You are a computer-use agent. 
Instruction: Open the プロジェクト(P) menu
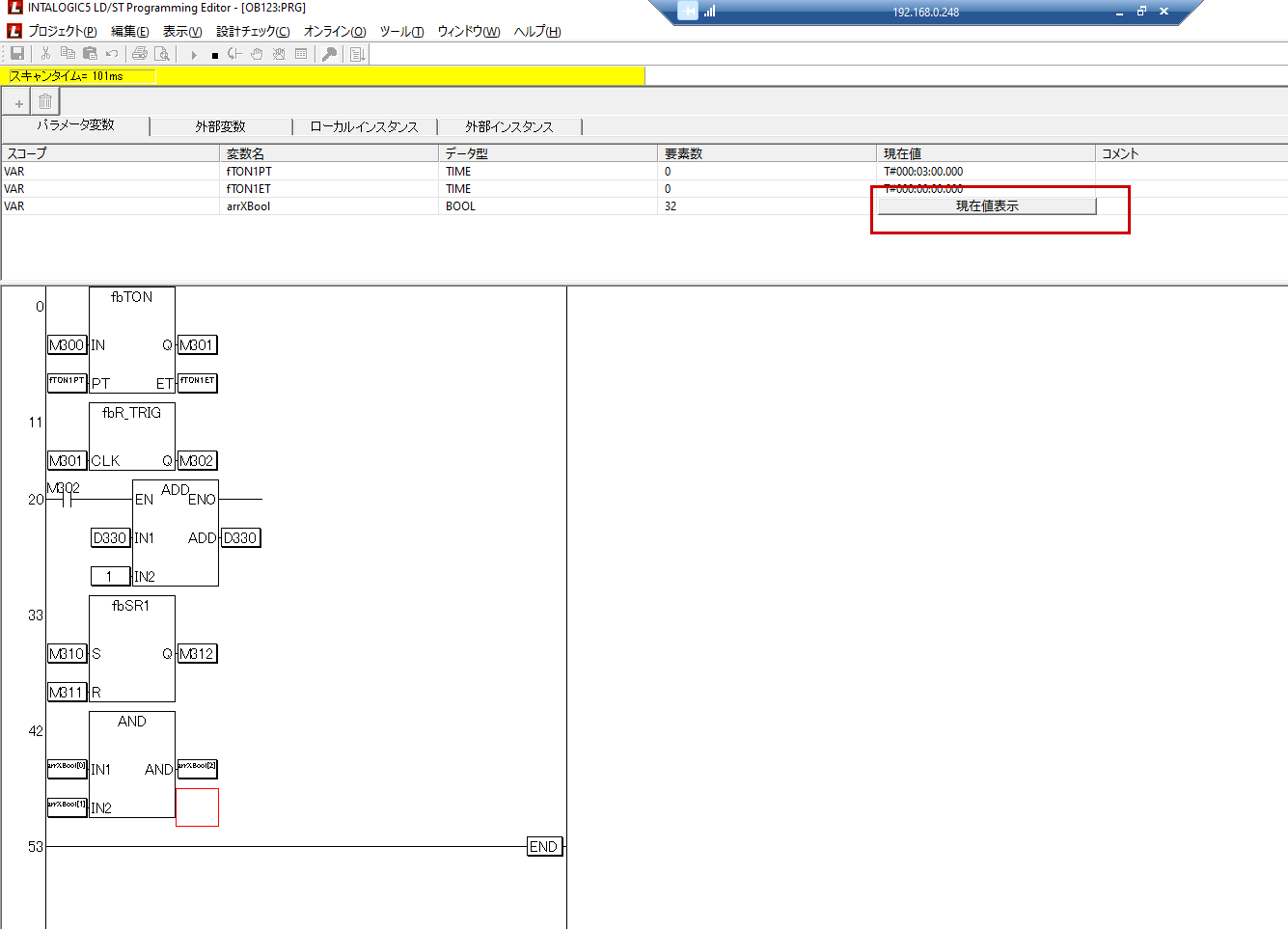coord(63,31)
